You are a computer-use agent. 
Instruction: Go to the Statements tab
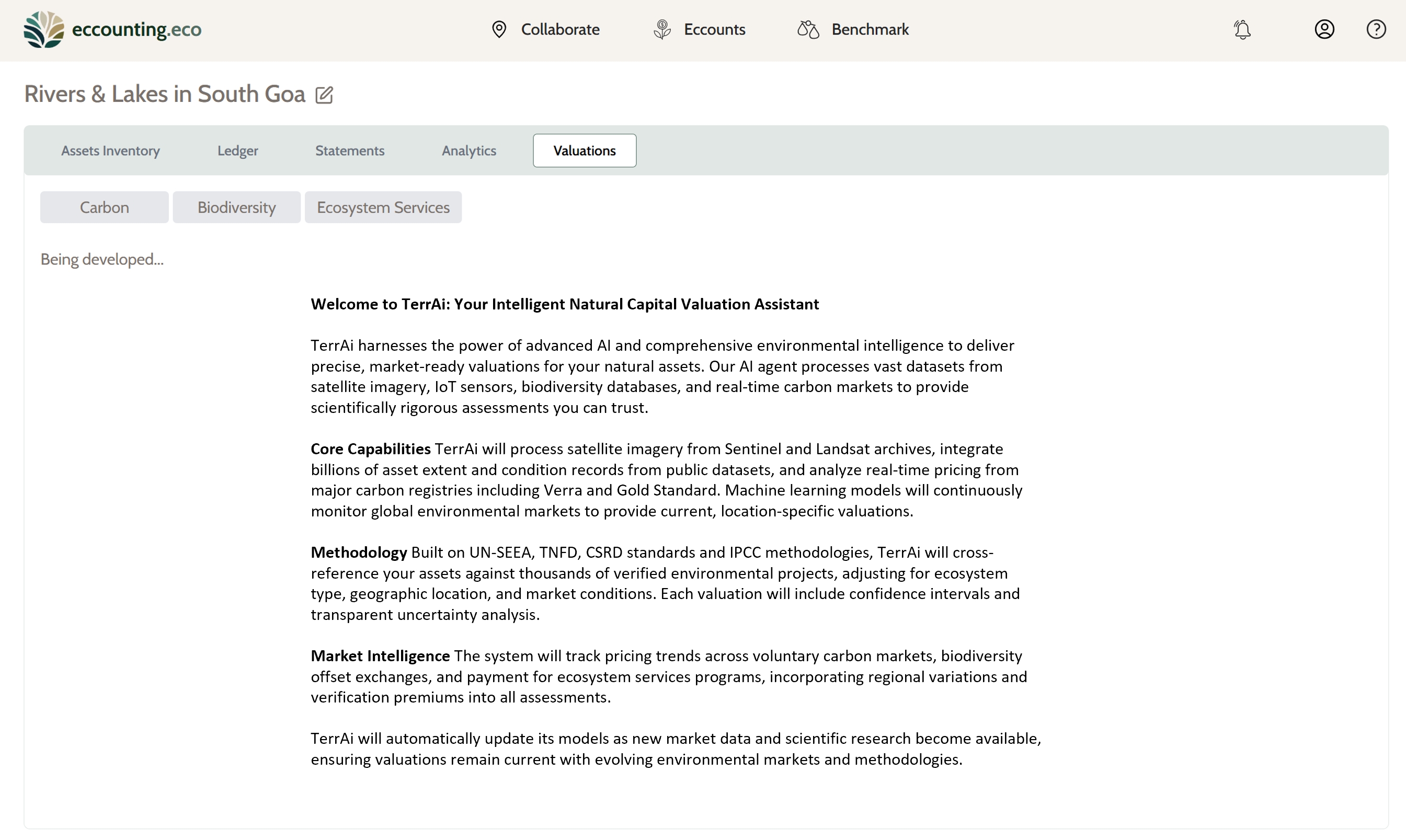click(350, 151)
